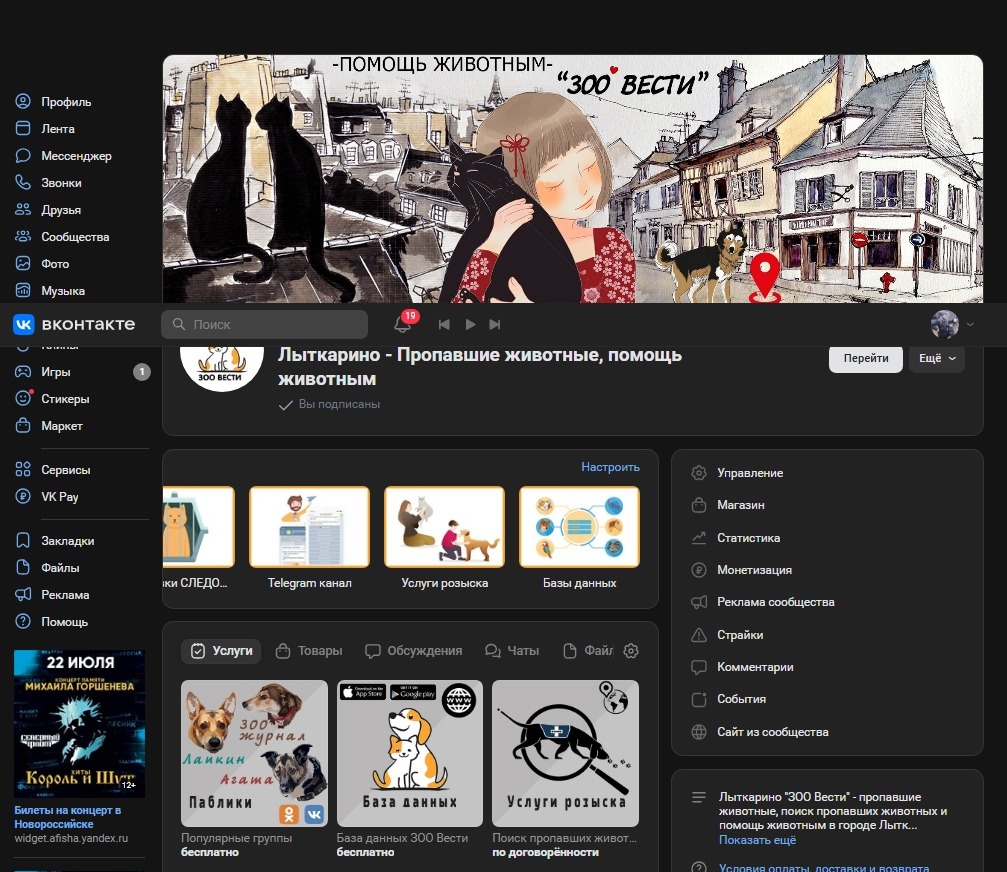Open Монетизация in the community menu
1007x872 pixels.
pyautogui.click(x=741, y=570)
